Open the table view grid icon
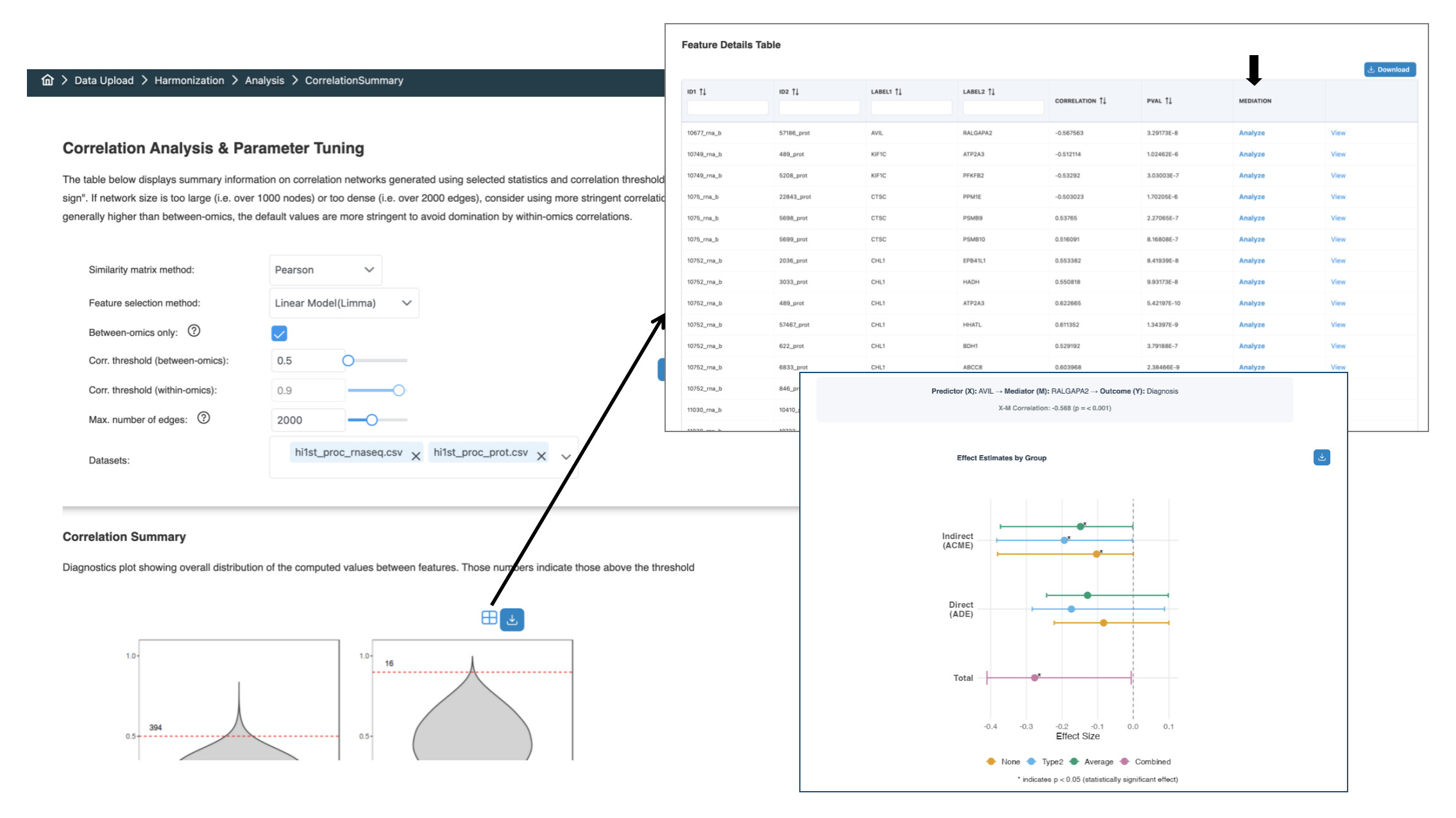Image resolution: width=1456 pixels, height=818 pixels. click(x=489, y=618)
